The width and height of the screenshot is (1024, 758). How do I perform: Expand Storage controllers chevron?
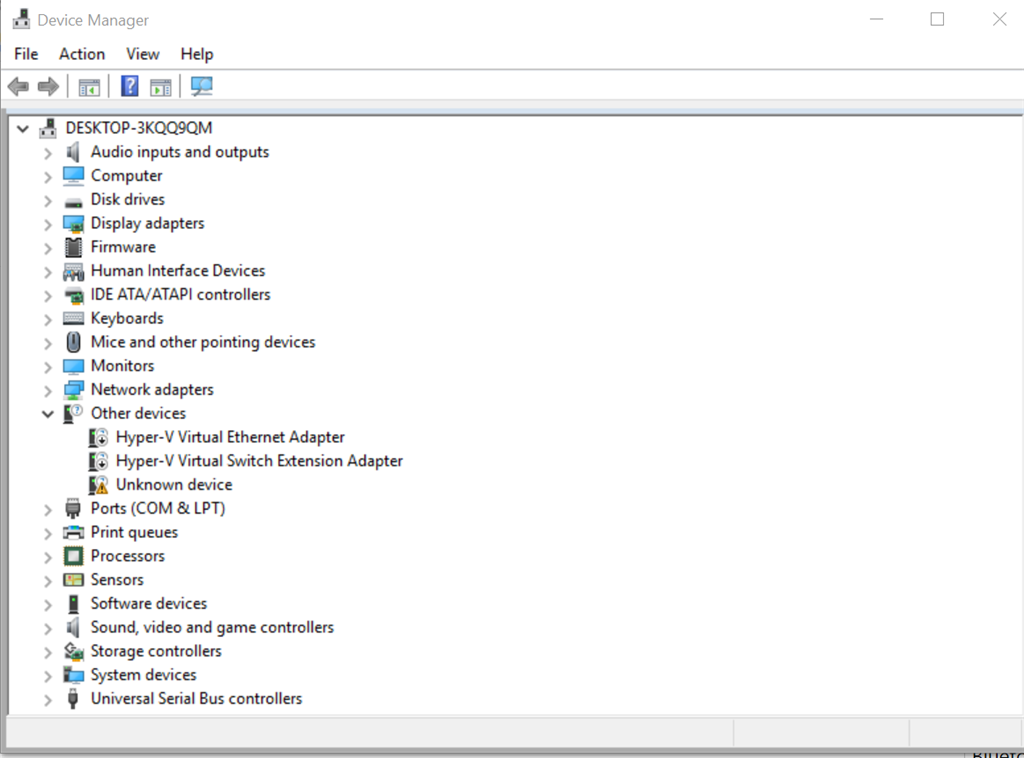coord(48,652)
